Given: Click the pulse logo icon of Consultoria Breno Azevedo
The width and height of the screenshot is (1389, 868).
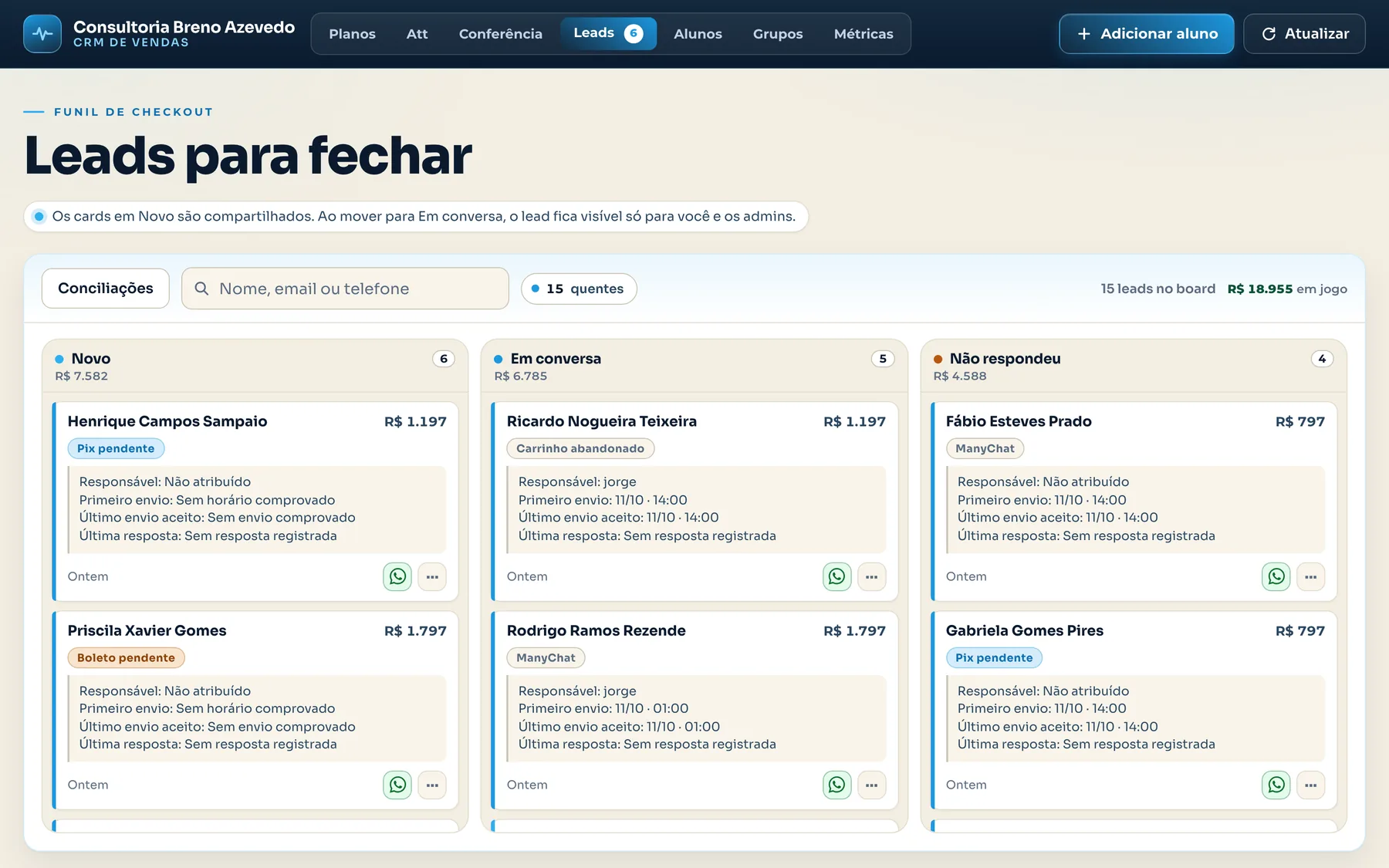Looking at the screenshot, I should (42, 34).
